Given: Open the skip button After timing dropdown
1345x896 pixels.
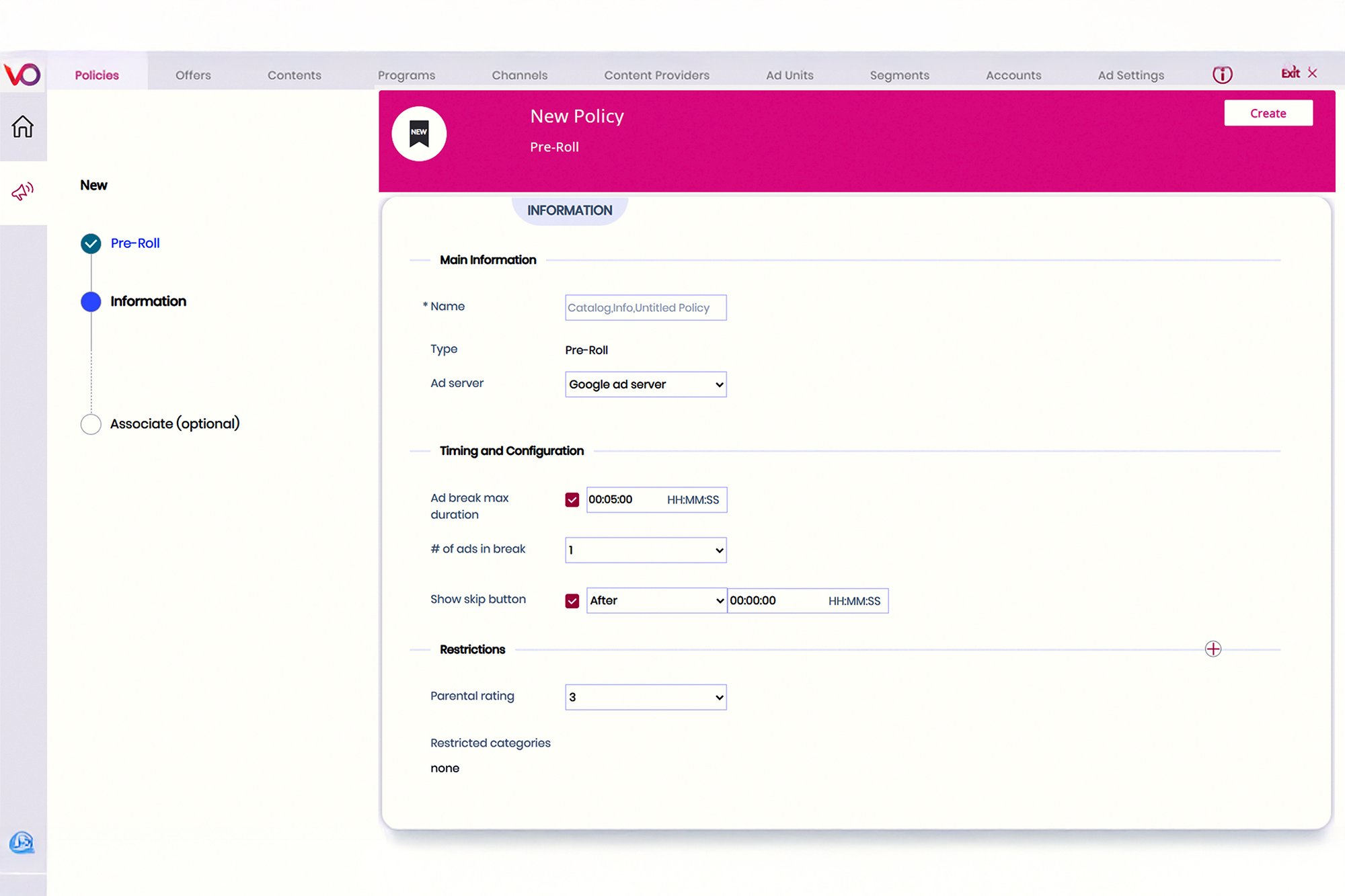Looking at the screenshot, I should pos(656,600).
